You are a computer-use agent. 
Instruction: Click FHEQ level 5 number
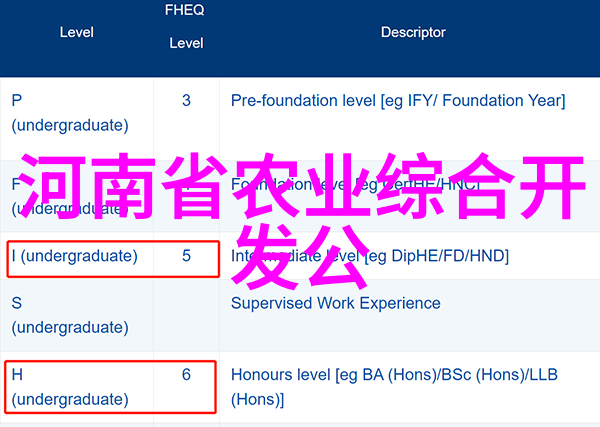pyautogui.click(x=186, y=256)
